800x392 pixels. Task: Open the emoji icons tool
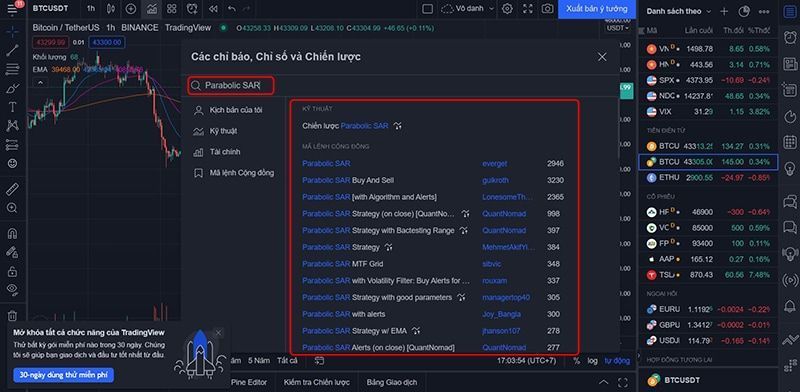coord(12,163)
